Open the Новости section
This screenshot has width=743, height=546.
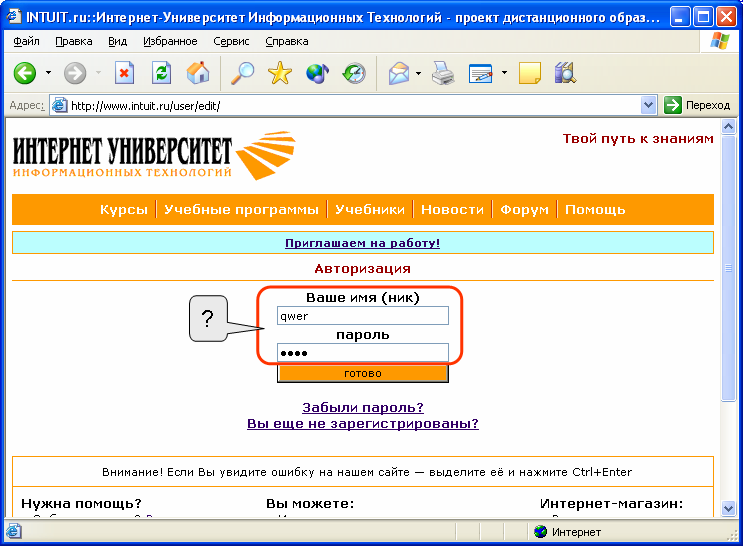point(452,209)
